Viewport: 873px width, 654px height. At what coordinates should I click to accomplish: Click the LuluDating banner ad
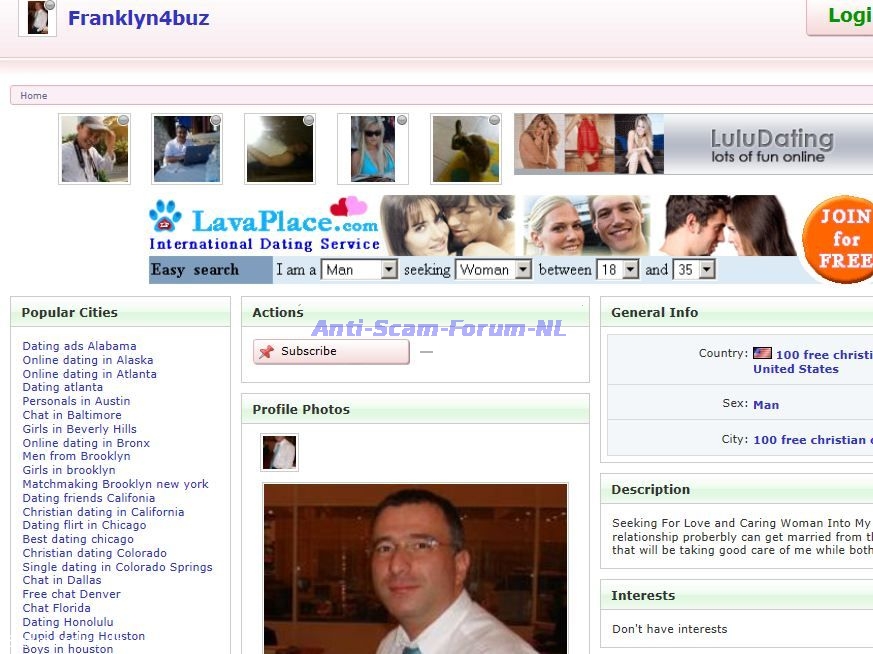693,144
